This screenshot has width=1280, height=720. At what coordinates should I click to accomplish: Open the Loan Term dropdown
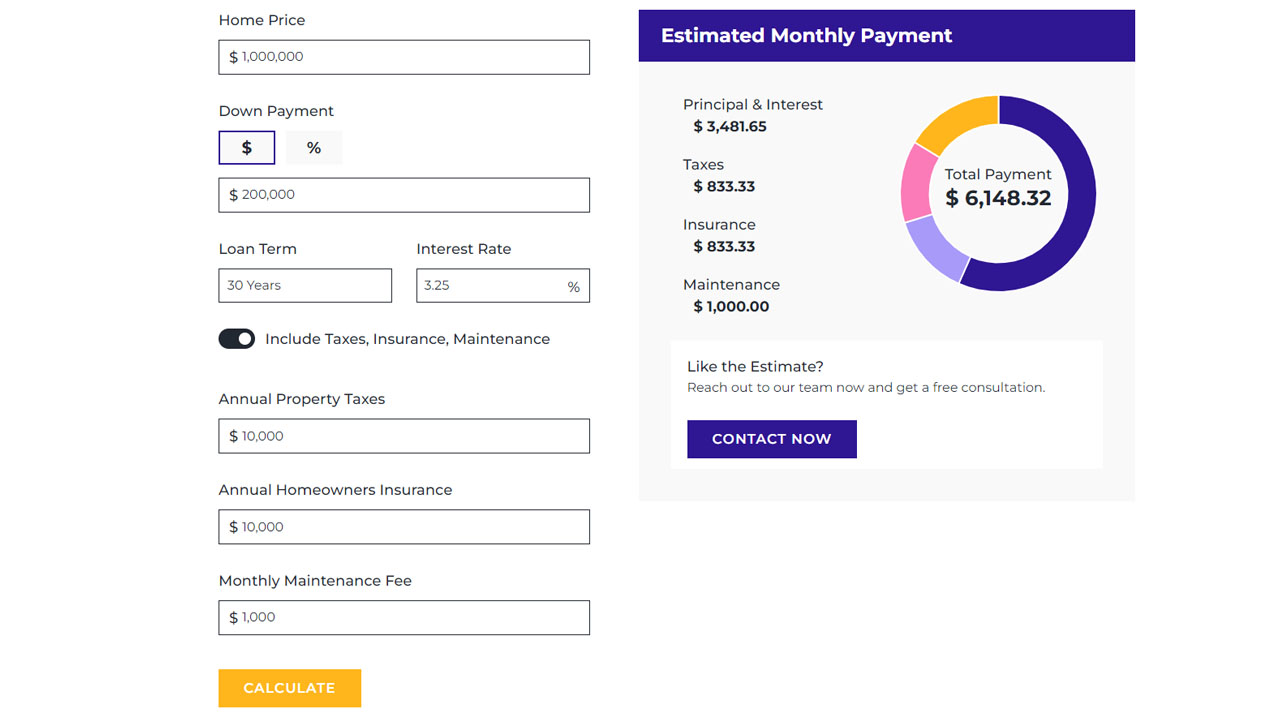click(304, 285)
